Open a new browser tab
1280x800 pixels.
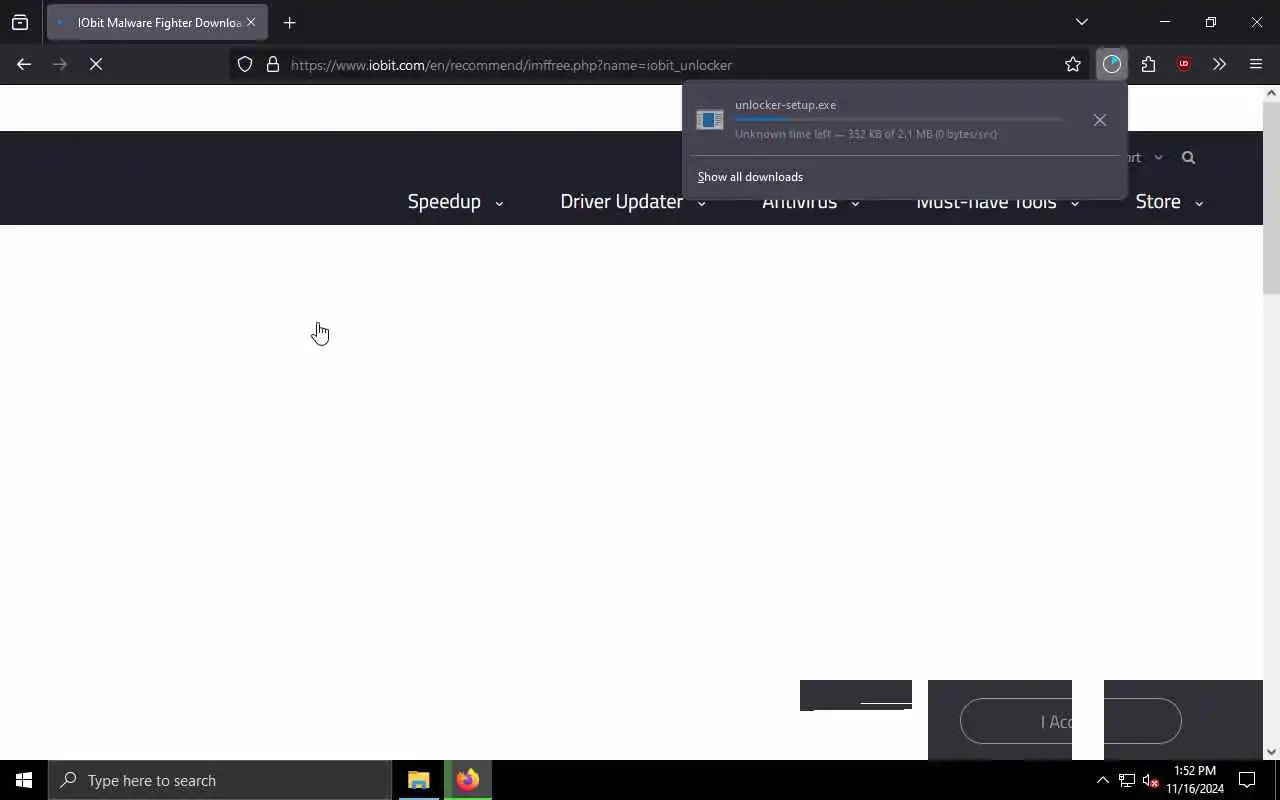290,22
